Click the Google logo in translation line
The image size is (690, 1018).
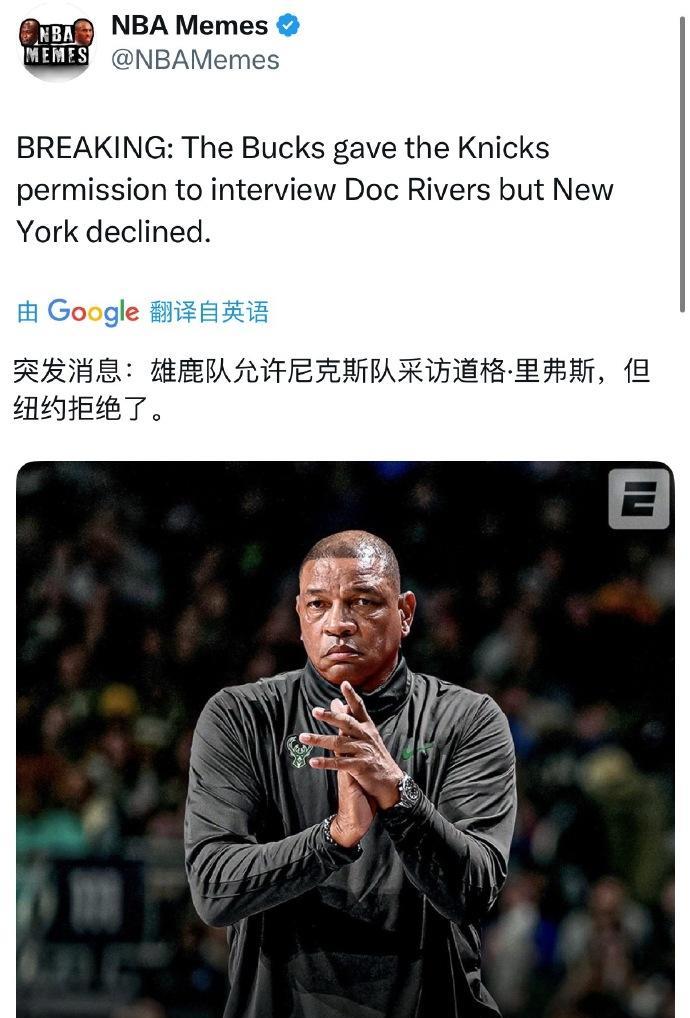[x=93, y=312]
